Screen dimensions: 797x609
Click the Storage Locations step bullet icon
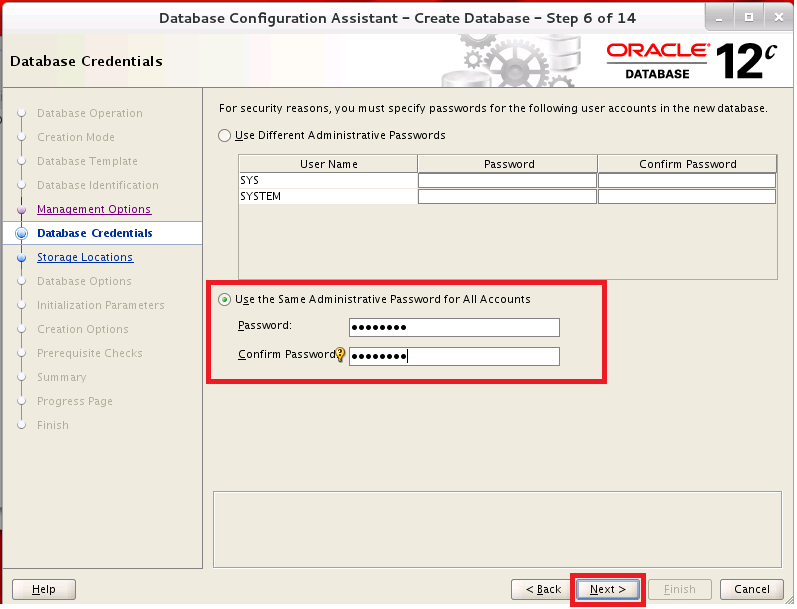tap(21, 258)
